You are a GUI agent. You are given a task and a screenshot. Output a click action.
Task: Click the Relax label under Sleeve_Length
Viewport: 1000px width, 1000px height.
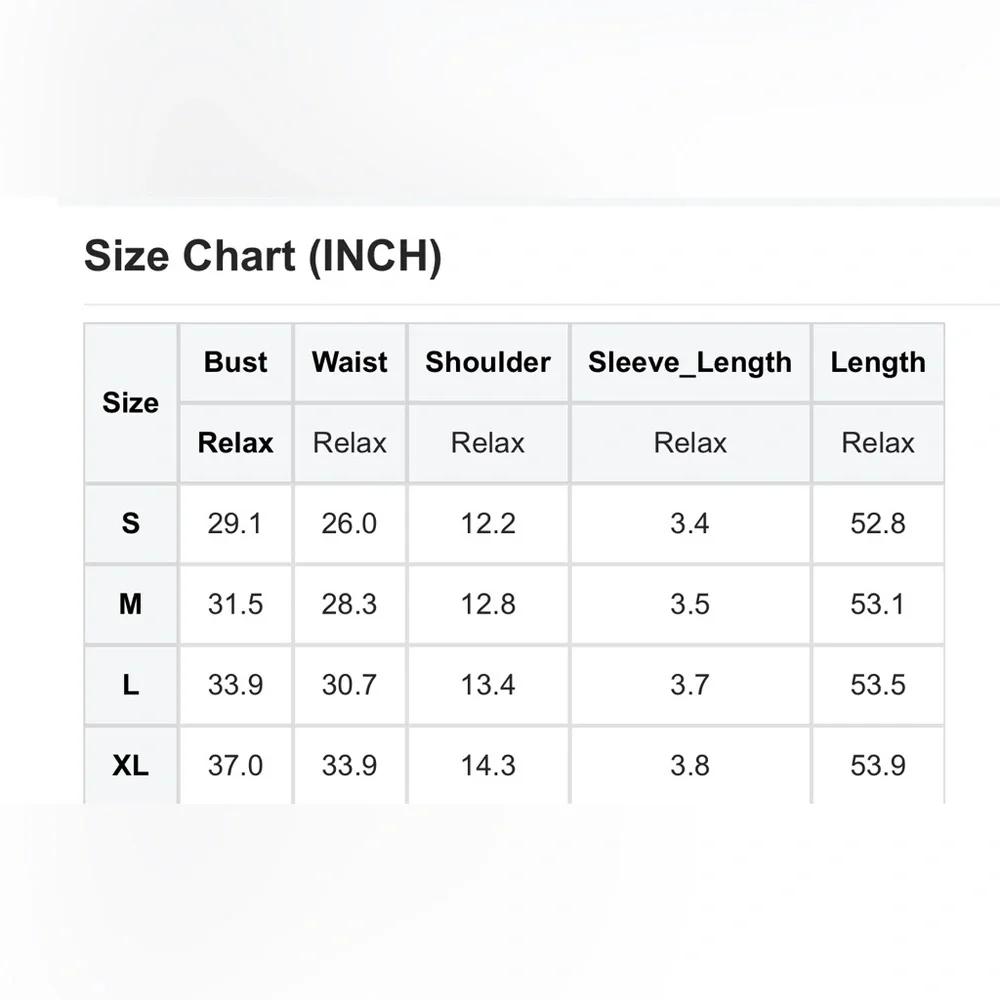click(689, 443)
